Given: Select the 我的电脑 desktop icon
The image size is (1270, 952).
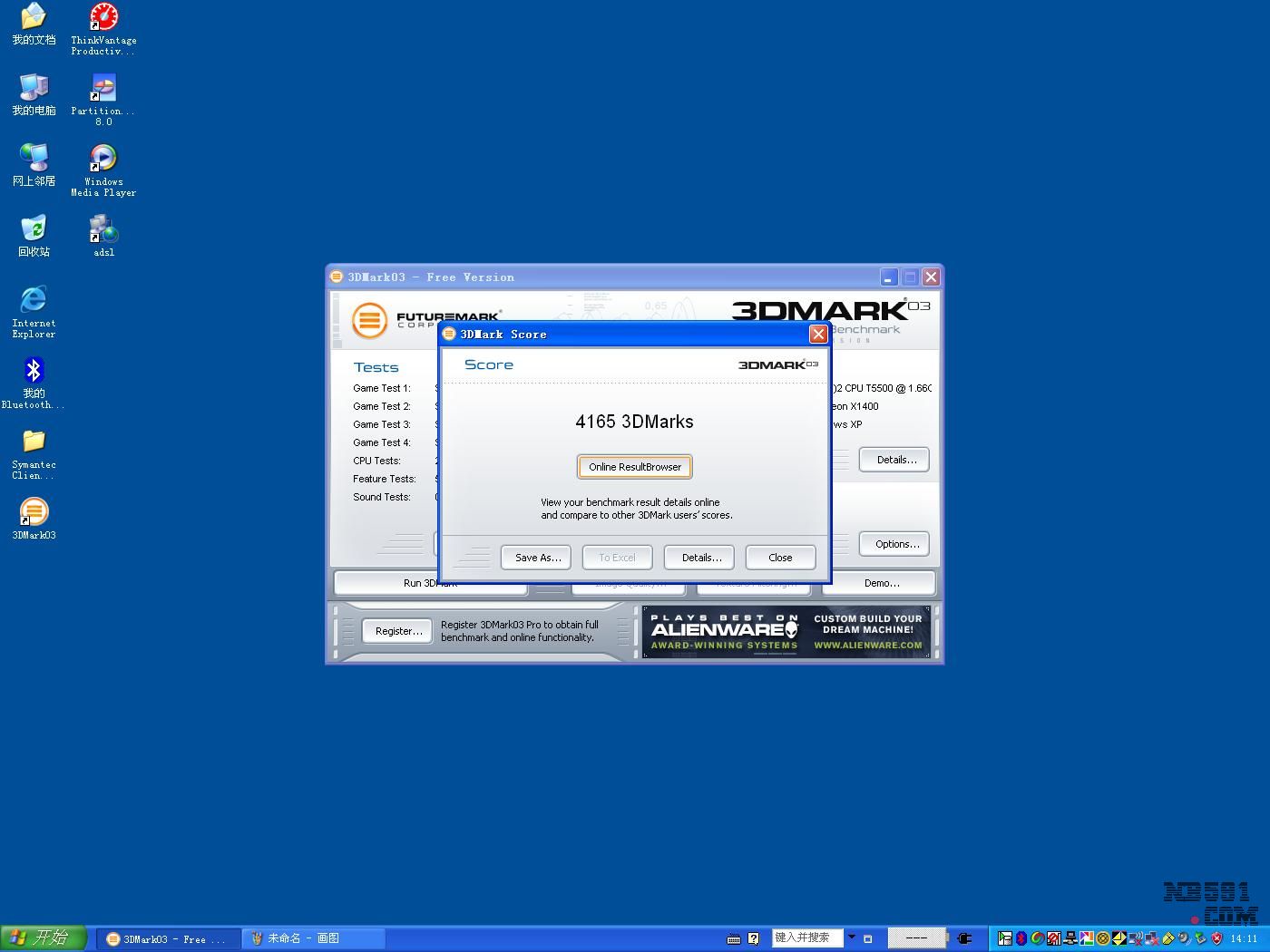Looking at the screenshot, I should click(x=34, y=95).
